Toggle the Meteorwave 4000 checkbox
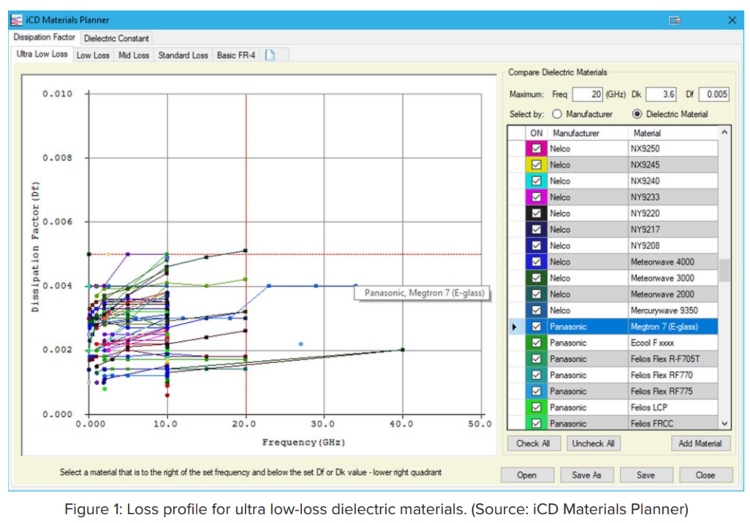The width and height of the screenshot is (750, 523). coord(536,262)
